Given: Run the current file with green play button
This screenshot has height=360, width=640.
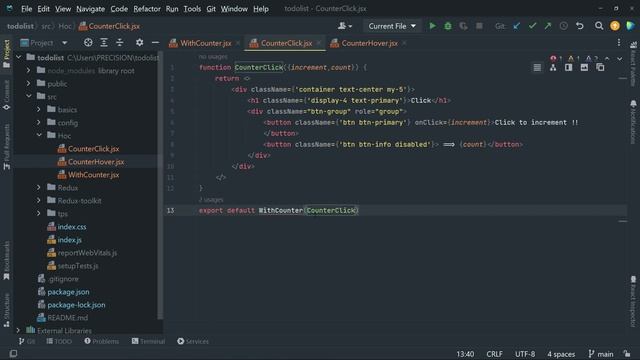Looking at the screenshot, I should [x=432, y=26].
